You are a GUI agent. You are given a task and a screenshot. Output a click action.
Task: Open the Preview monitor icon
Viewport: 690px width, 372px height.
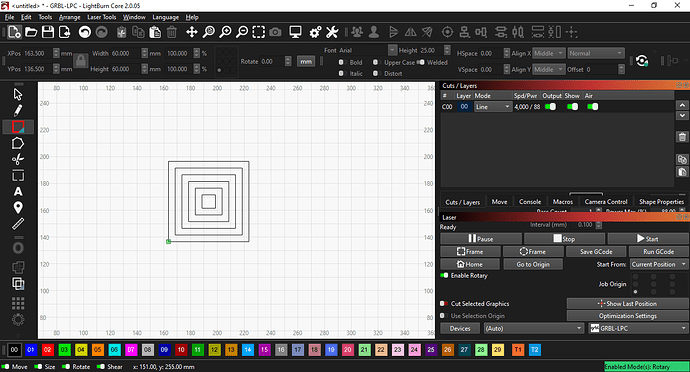pyautogui.click(x=295, y=32)
